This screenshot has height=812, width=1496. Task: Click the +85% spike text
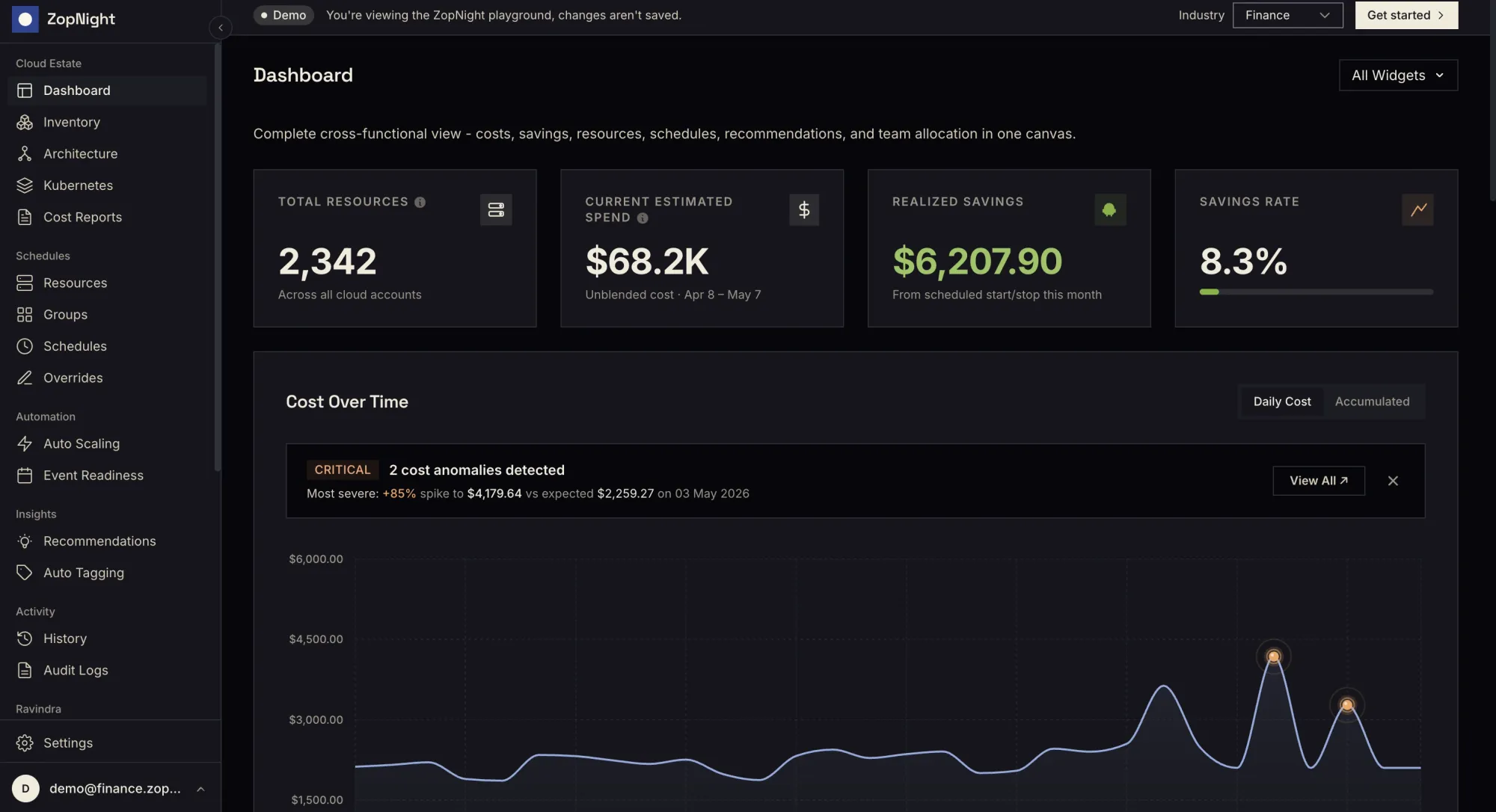pyautogui.click(x=399, y=493)
